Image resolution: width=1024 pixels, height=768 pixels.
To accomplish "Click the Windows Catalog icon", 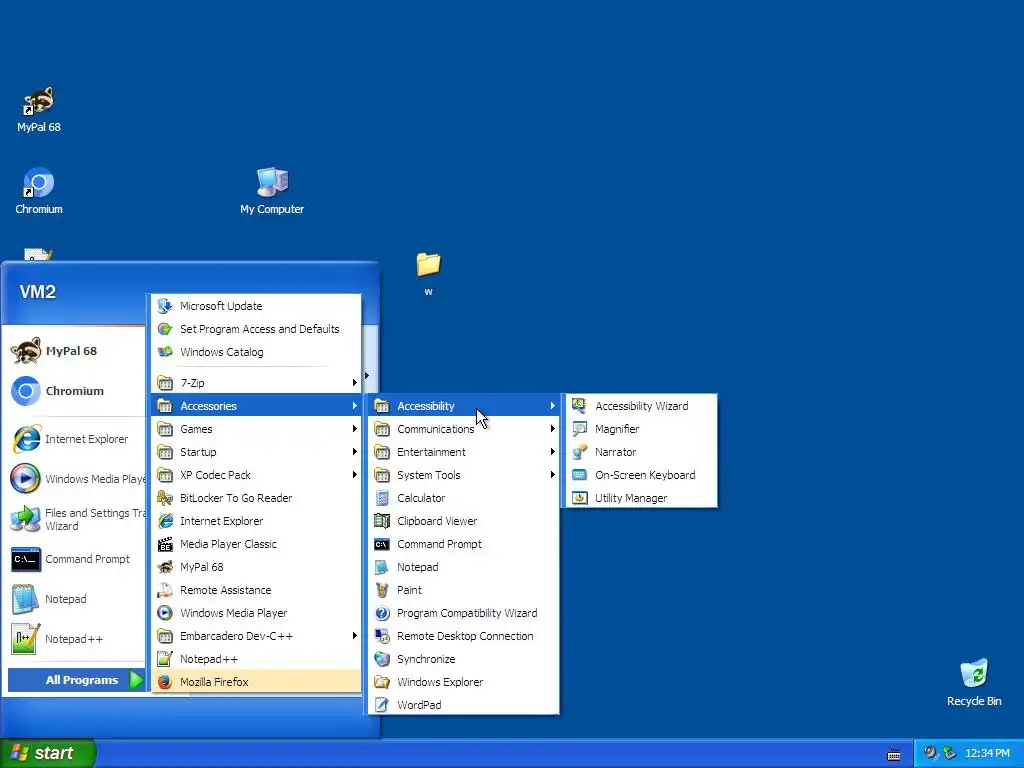I will click(165, 352).
